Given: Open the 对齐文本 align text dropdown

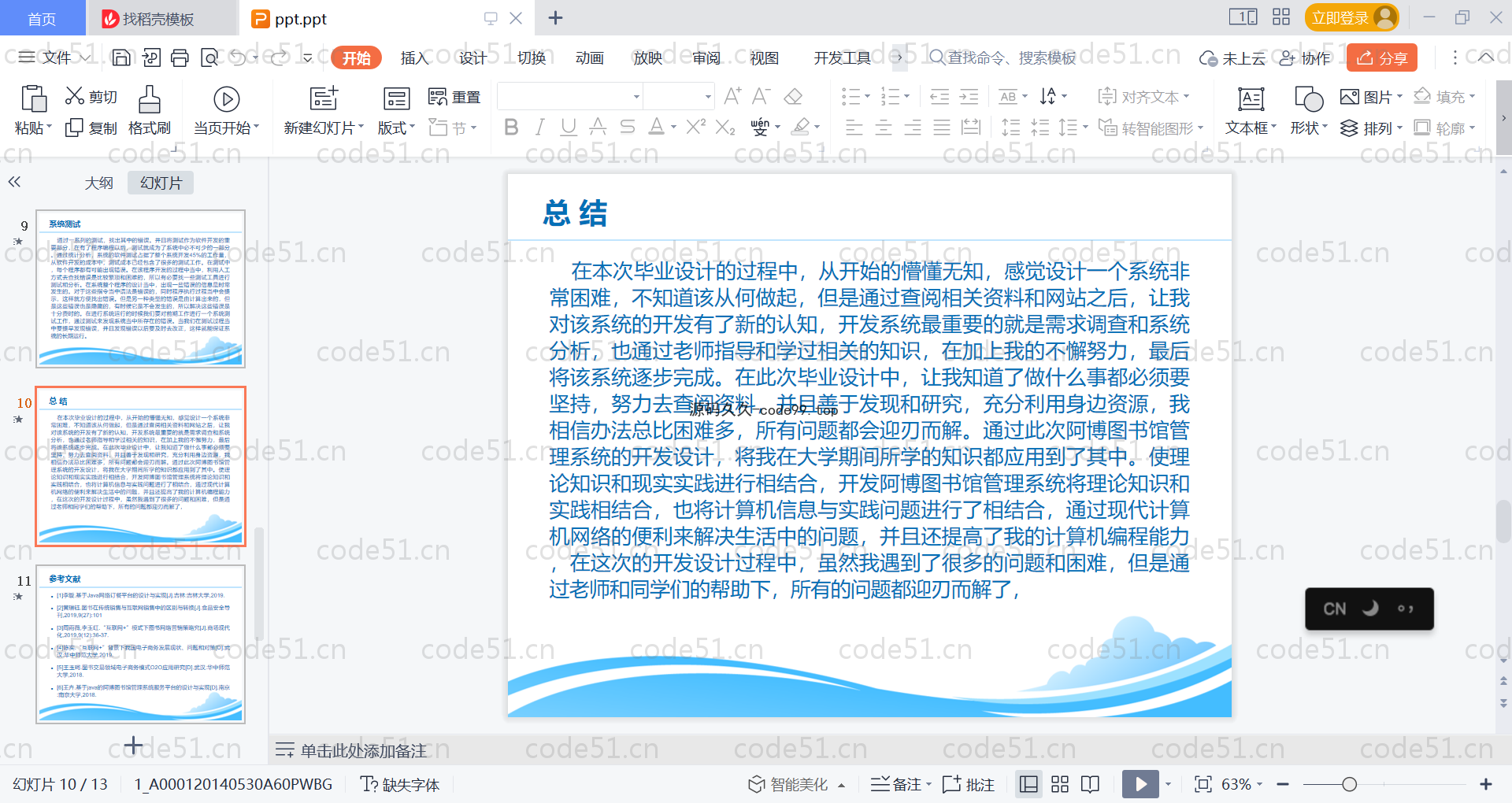Looking at the screenshot, I should click(x=1143, y=97).
